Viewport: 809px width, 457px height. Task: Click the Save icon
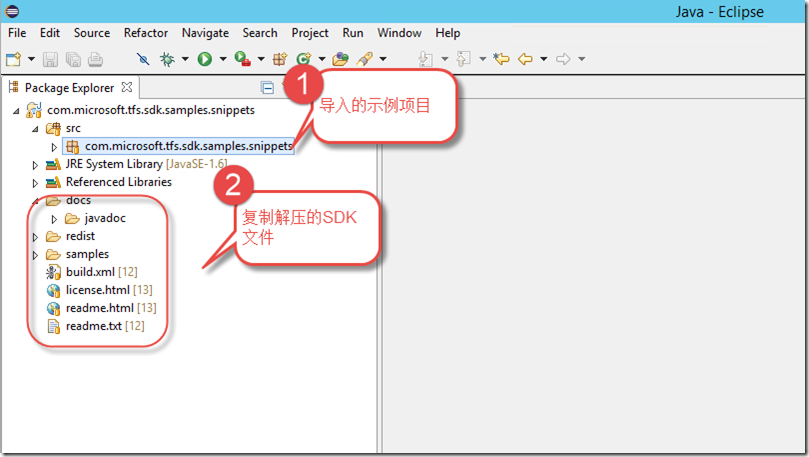click(50, 59)
